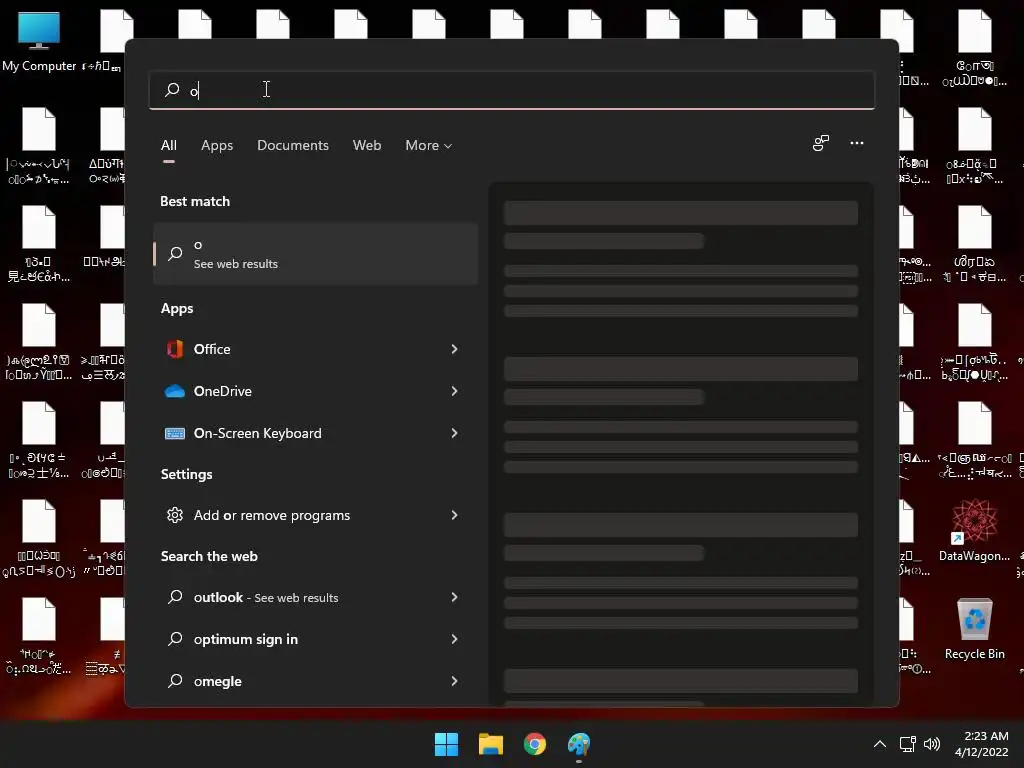1024x768 pixels.
Task: Click the Windows Start button
Action: click(x=447, y=744)
